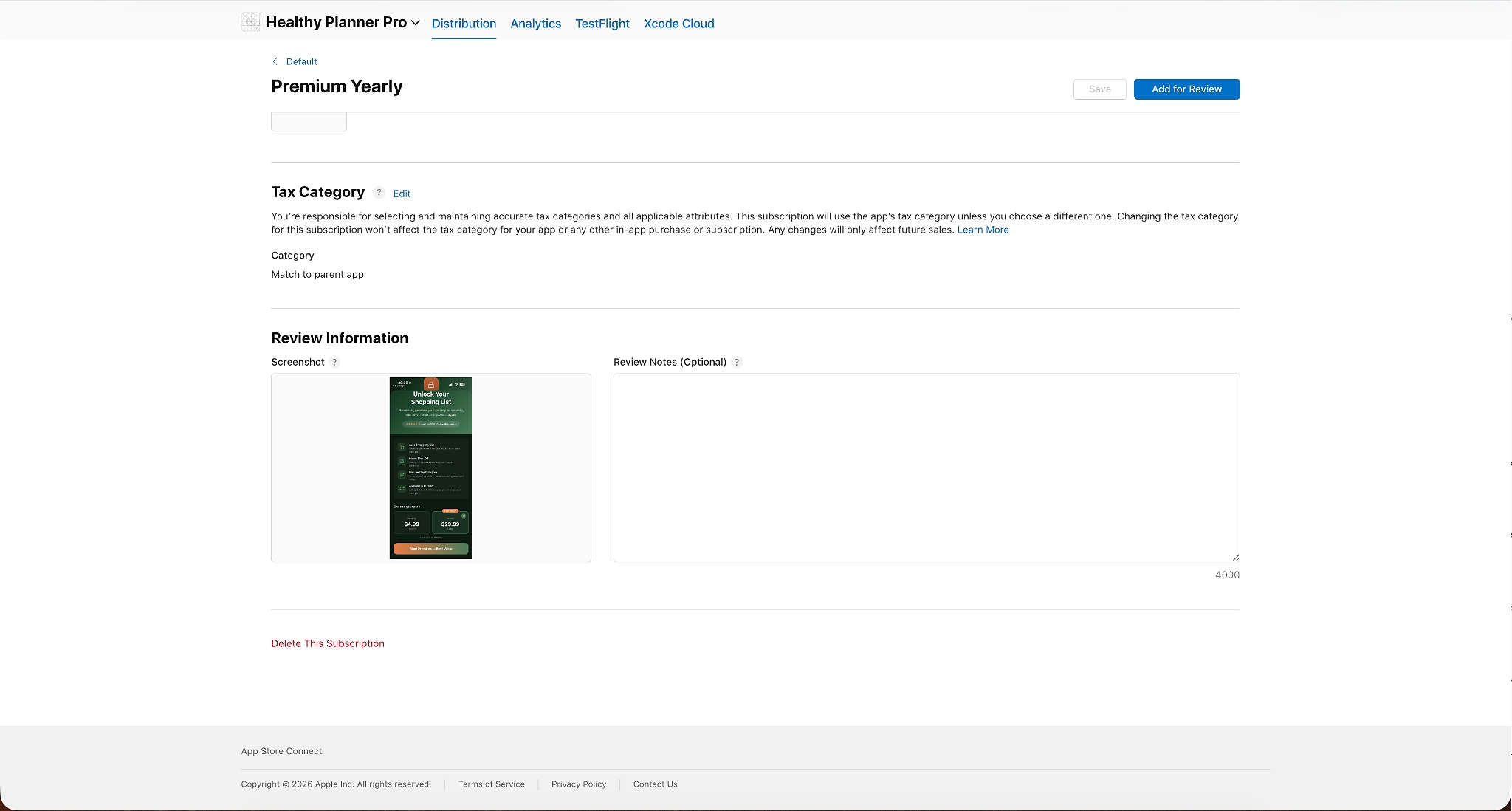Image resolution: width=1512 pixels, height=811 pixels.
Task: Switch to the Distribution tab
Action: click(464, 24)
